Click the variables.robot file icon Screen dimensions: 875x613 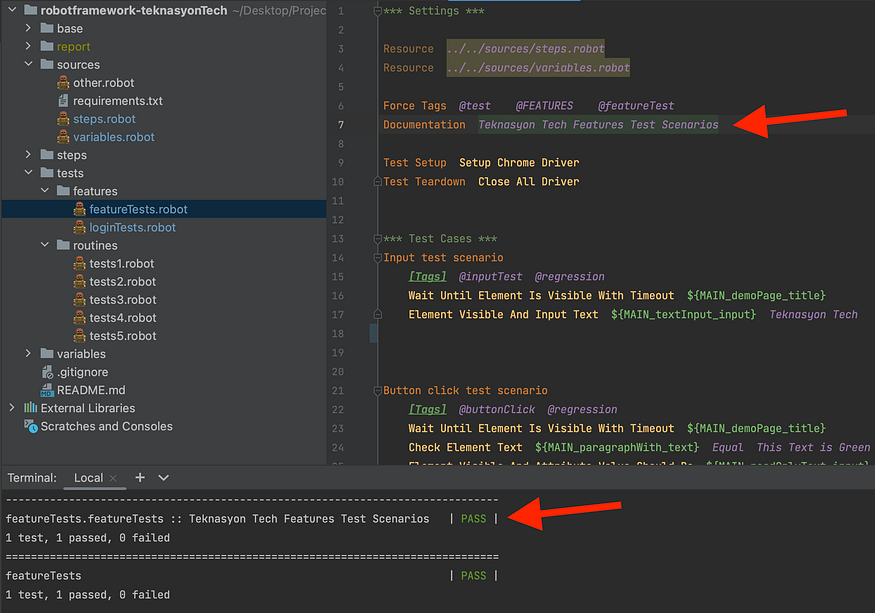64,137
